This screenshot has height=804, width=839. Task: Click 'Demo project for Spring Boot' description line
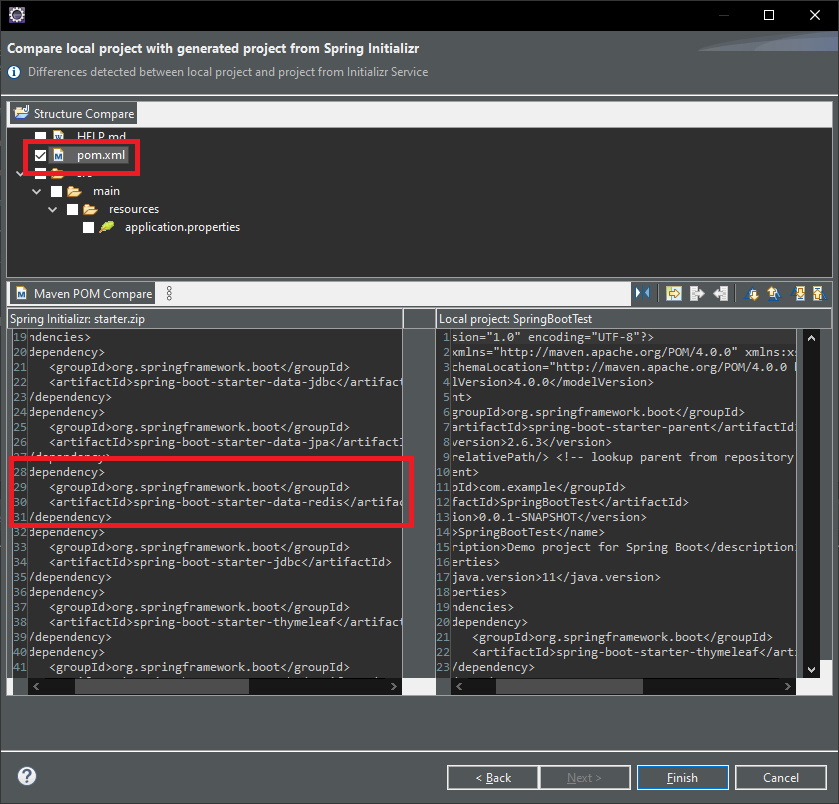624,547
